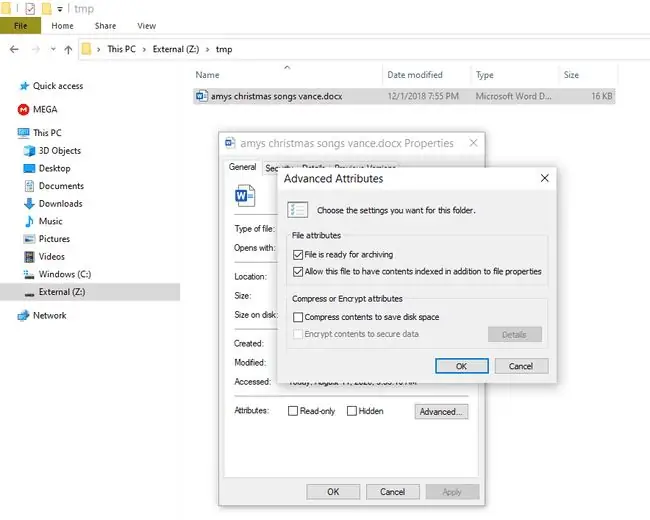Enable Compress contents to save disk space
The width and height of the screenshot is (650, 520).
coord(298,317)
